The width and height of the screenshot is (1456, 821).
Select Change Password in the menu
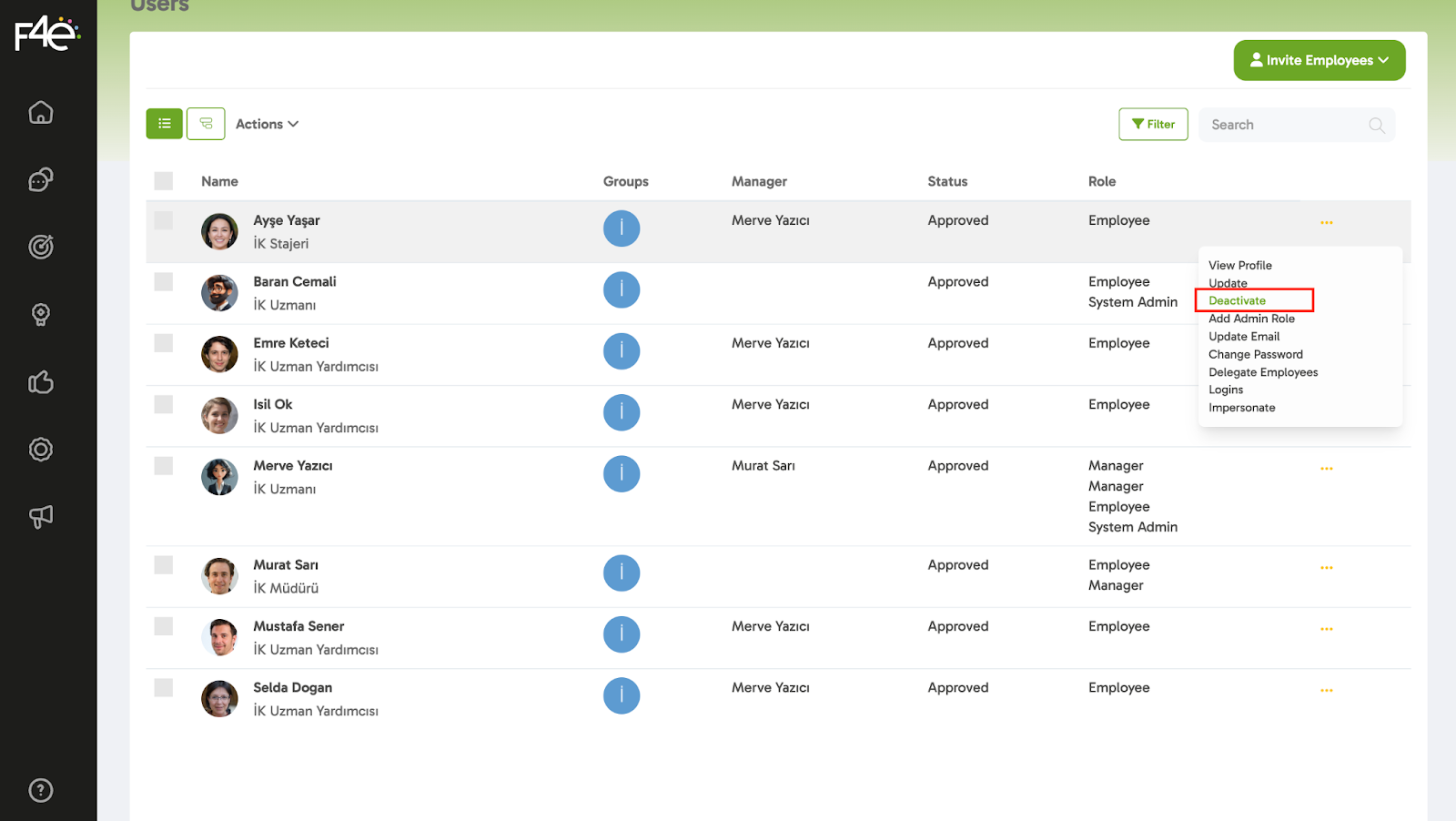point(1255,354)
